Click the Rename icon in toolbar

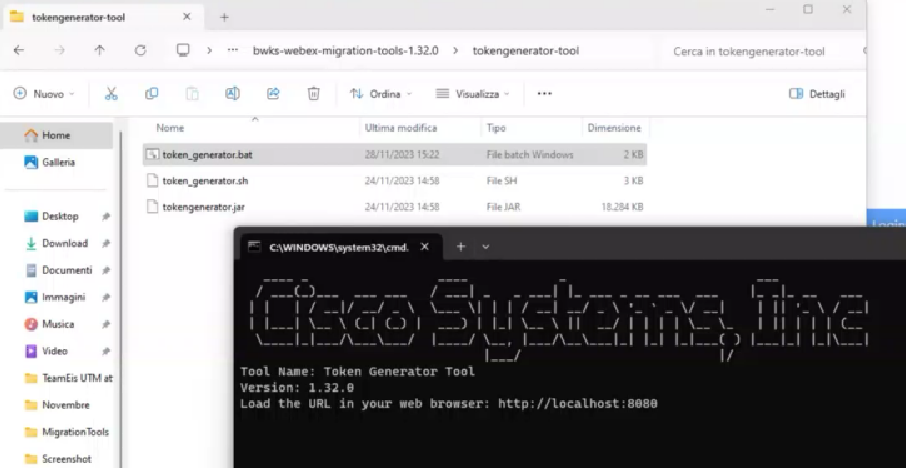click(x=232, y=94)
